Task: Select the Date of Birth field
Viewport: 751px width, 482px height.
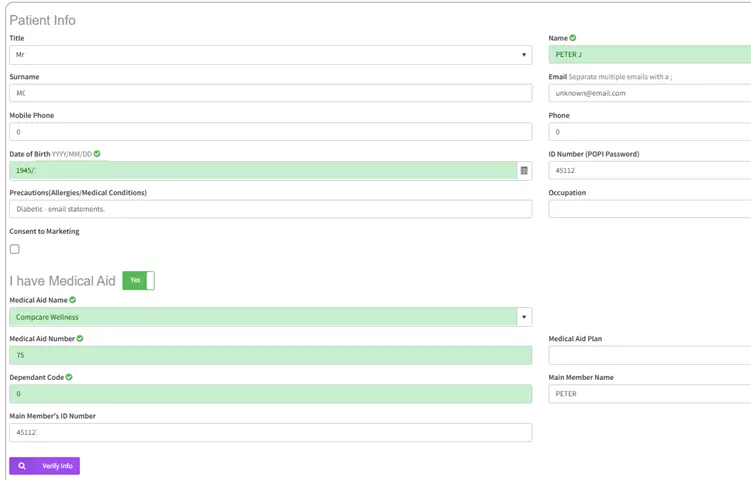Action: click(263, 171)
